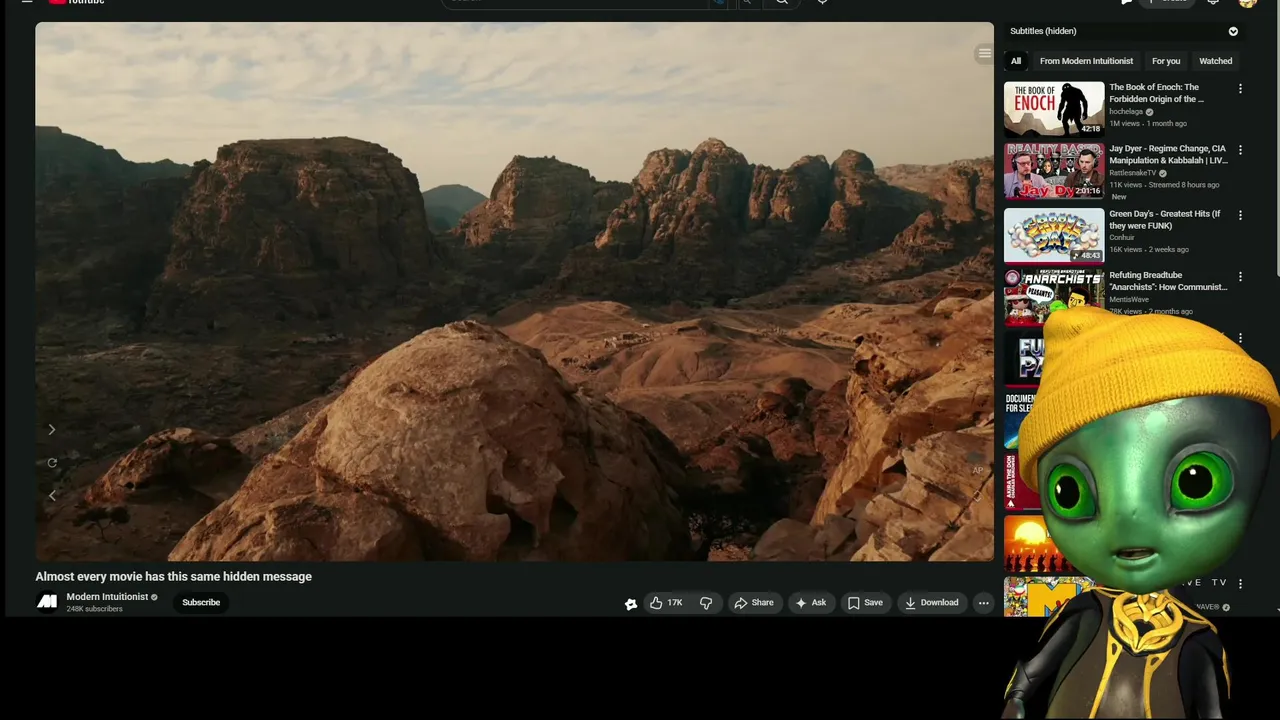Open the RattlesnakeTV channel name

[x=1132, y=173]
